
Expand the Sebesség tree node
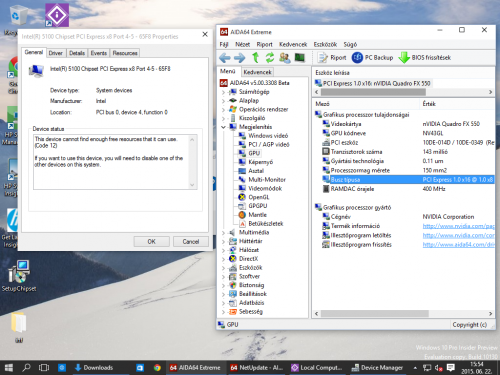pyautogui.click(x=223, y=312)
